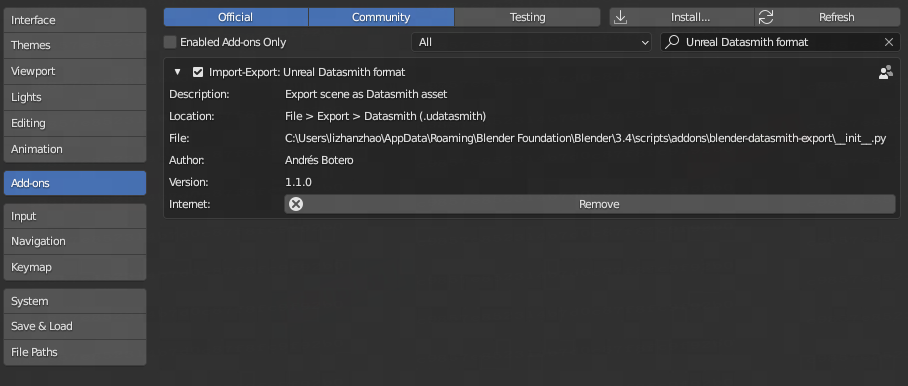The width and height of the screenshot is (908, 386).
Task: Open the File Paths preferences section
Action: [x=75, y=352]
